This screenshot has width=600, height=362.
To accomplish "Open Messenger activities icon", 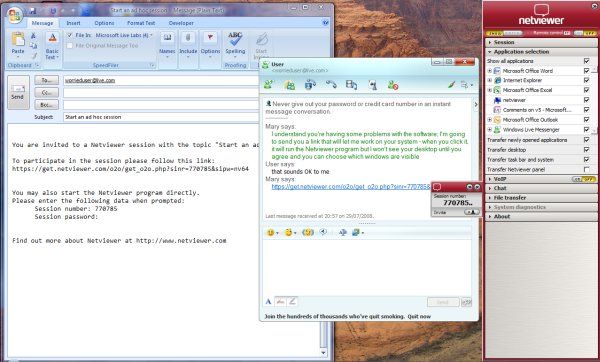I will [x=351, y=85].
